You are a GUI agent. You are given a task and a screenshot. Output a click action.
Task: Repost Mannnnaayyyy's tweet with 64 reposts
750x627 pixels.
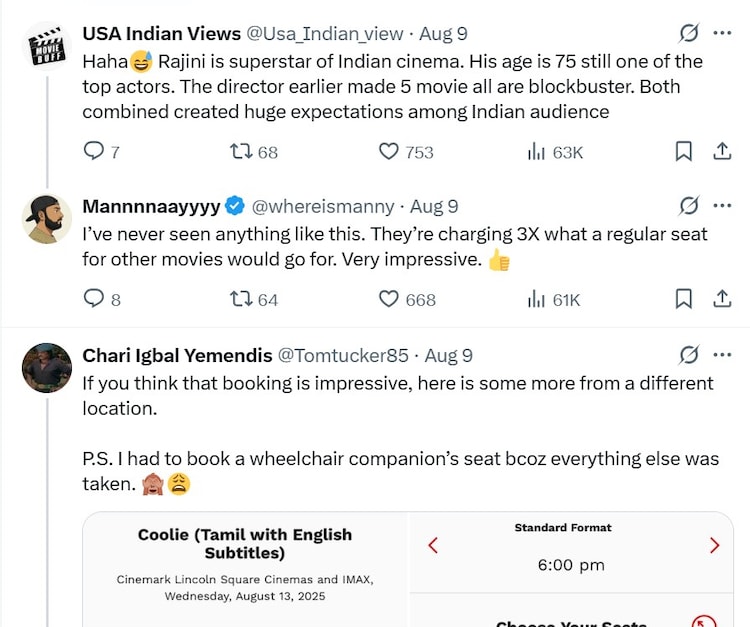[241, 299]
